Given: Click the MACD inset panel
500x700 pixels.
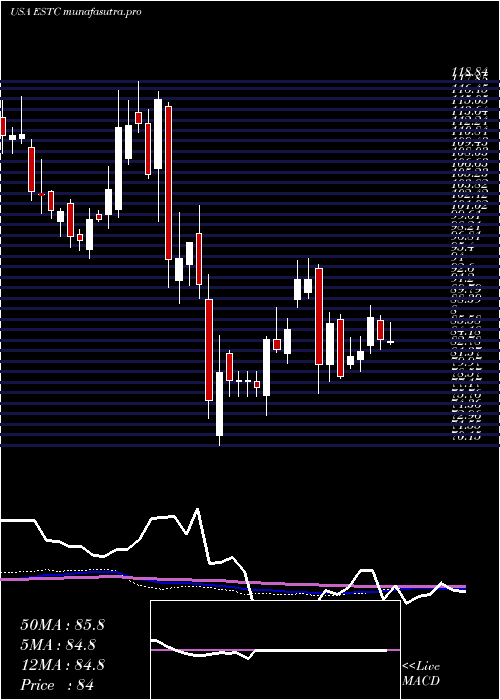Looking at the screenshot, I should (x=275, y=650).
